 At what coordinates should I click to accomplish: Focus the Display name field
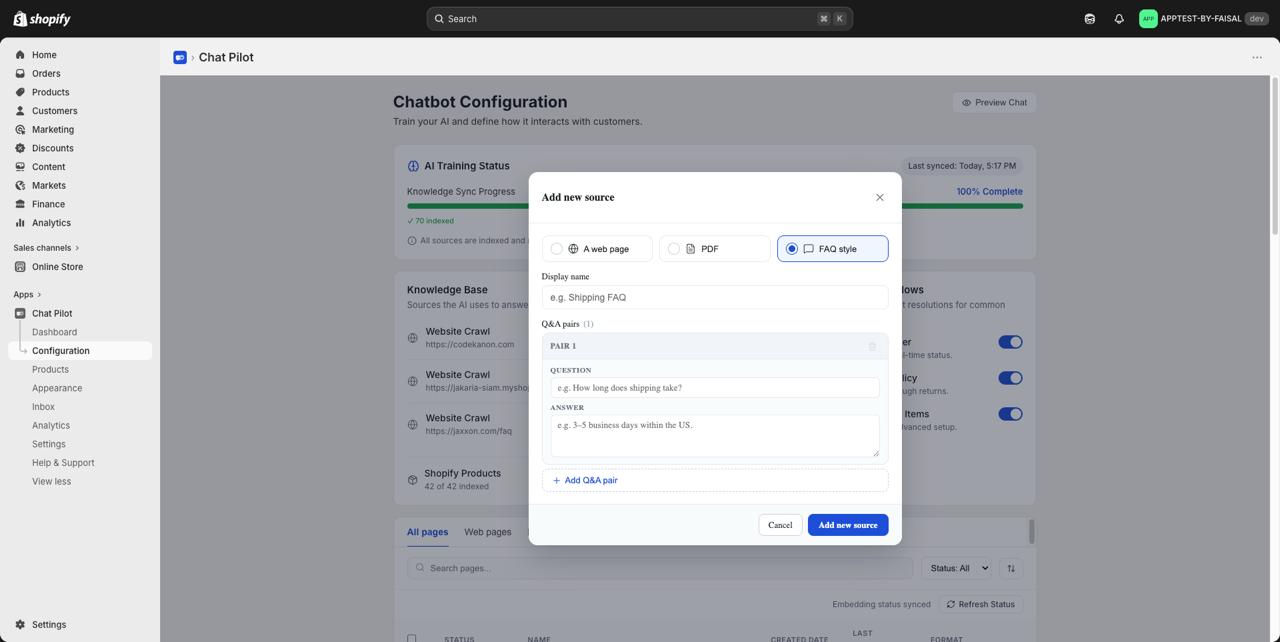point(715,297)
